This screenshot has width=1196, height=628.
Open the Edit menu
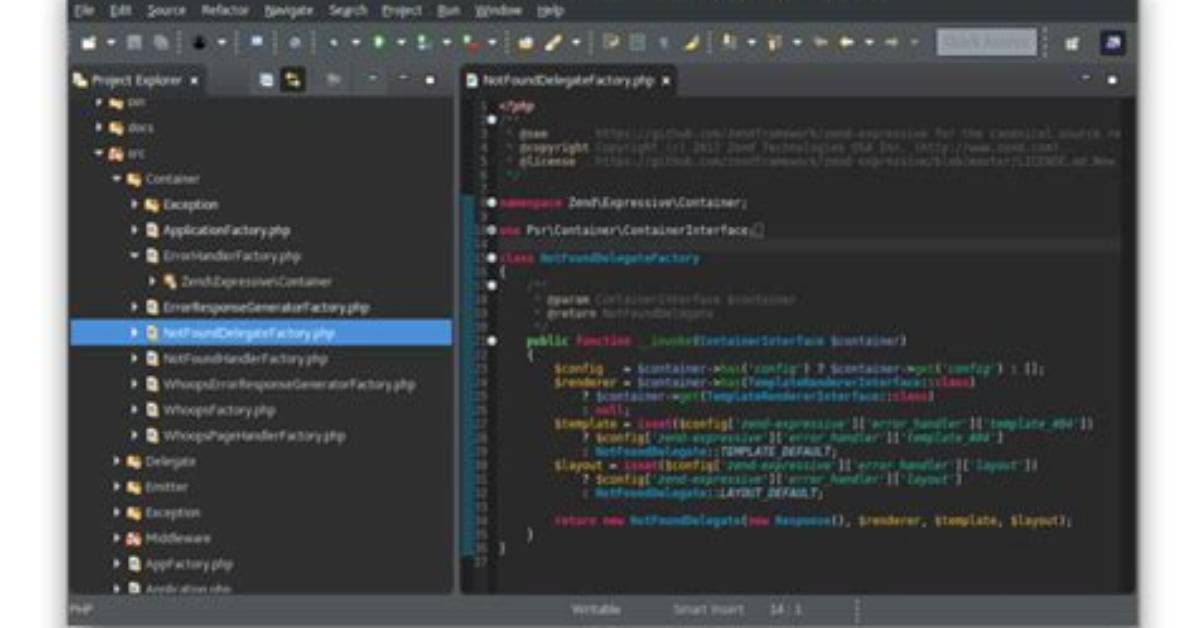(121, 11)
